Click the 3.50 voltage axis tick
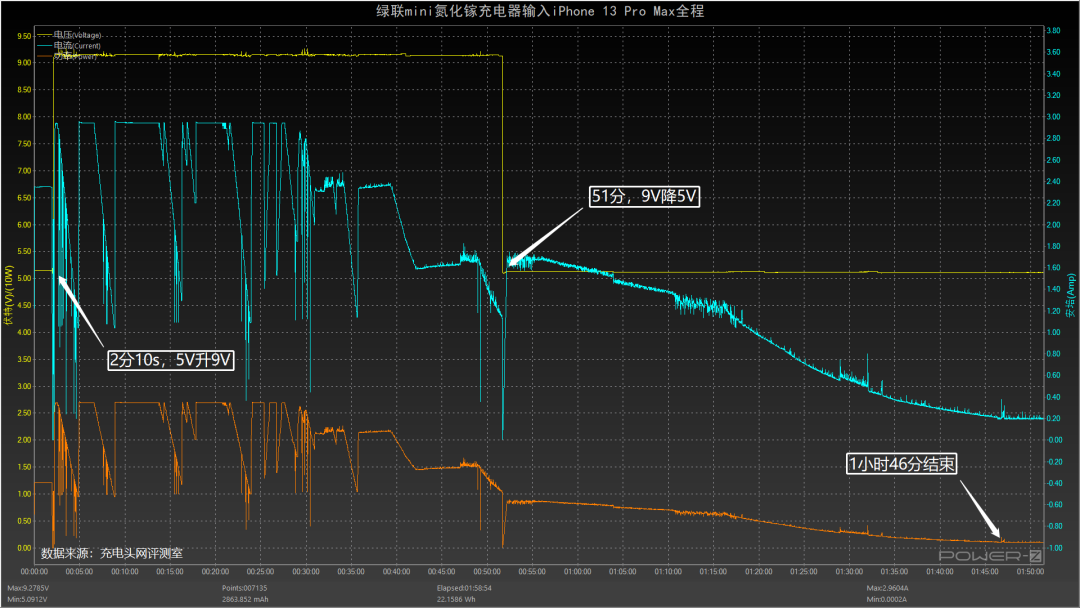Screen dimensions: 1080x608 (24, 359)
